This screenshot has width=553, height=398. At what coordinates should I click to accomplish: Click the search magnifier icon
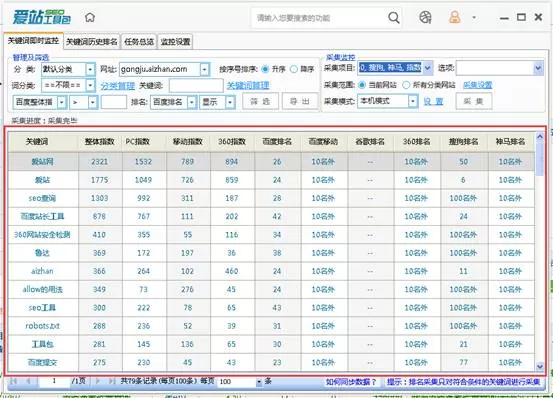pyautogui.click(x=393, y=17)
